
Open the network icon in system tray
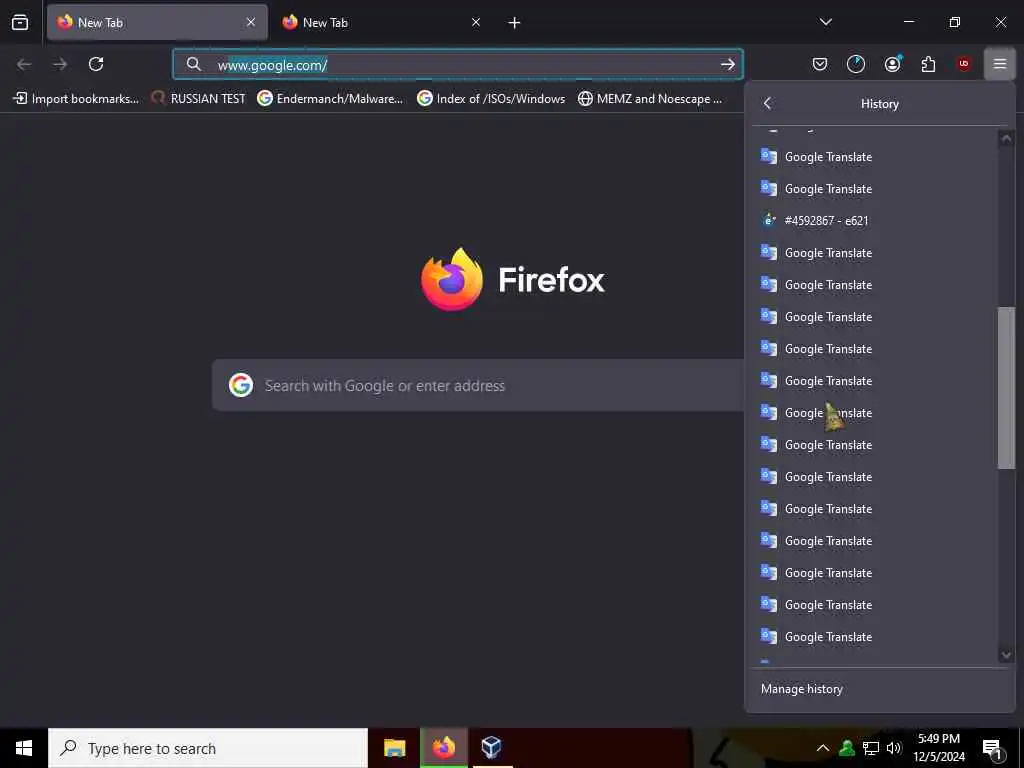[x=871, y=748]
